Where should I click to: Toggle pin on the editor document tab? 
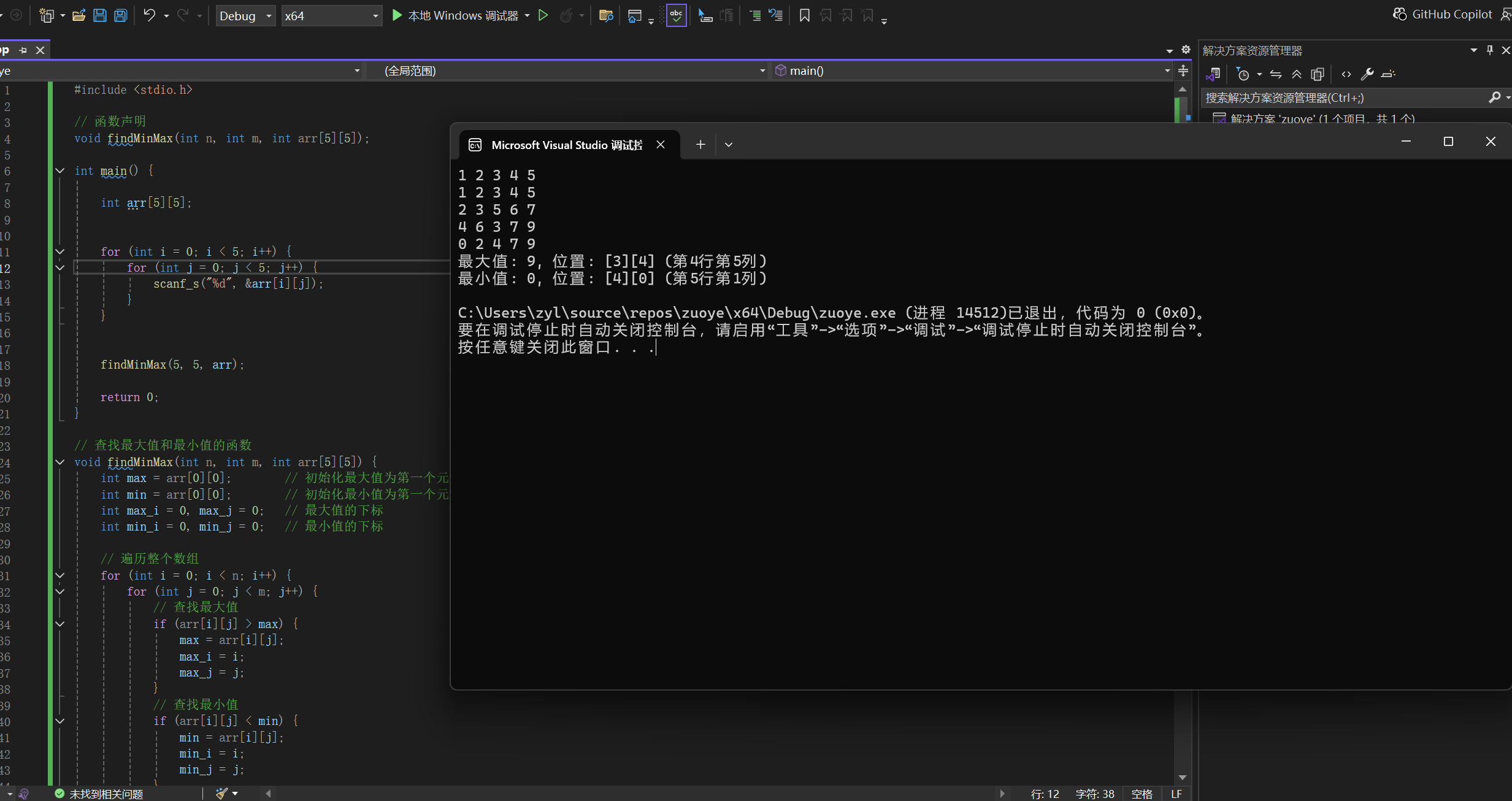23,50
